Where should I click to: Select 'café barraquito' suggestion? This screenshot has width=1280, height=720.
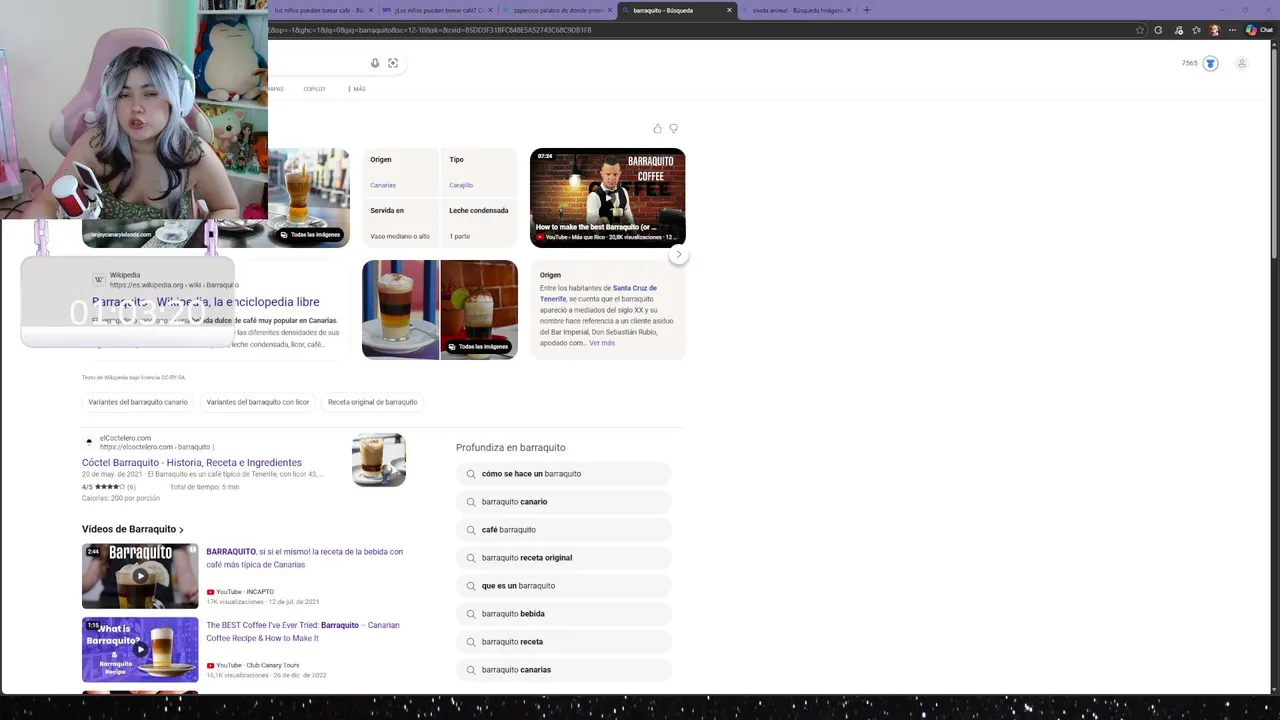[563, 530]
